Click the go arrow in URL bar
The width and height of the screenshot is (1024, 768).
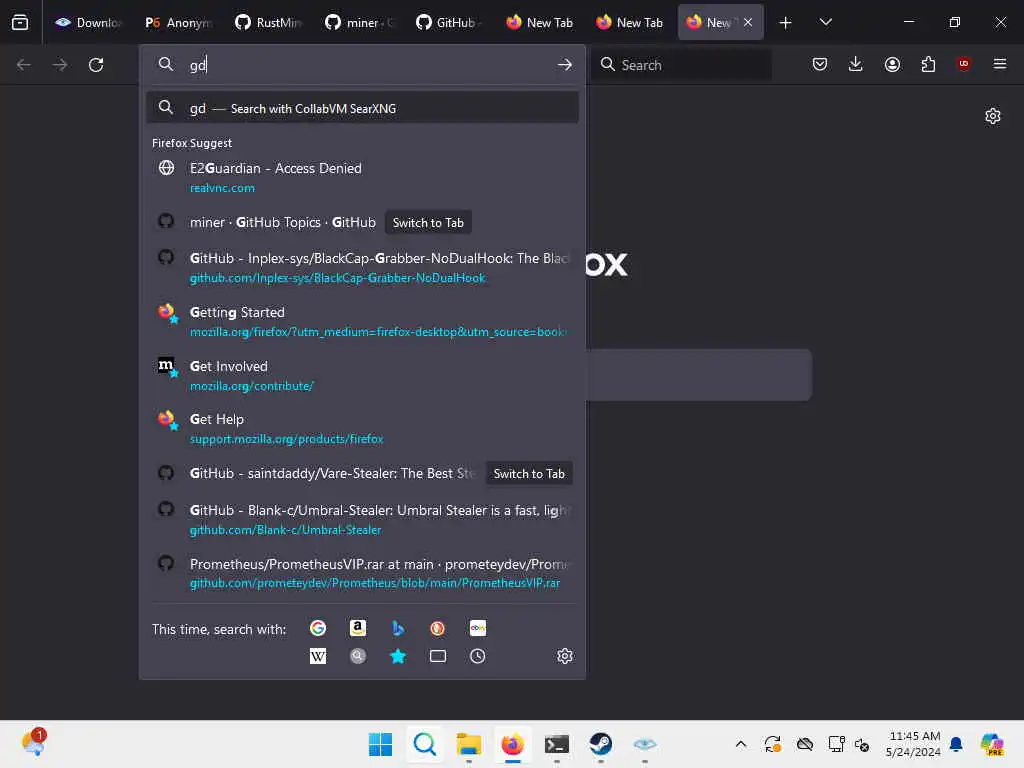pyautogui.click(x=565, y=65)
